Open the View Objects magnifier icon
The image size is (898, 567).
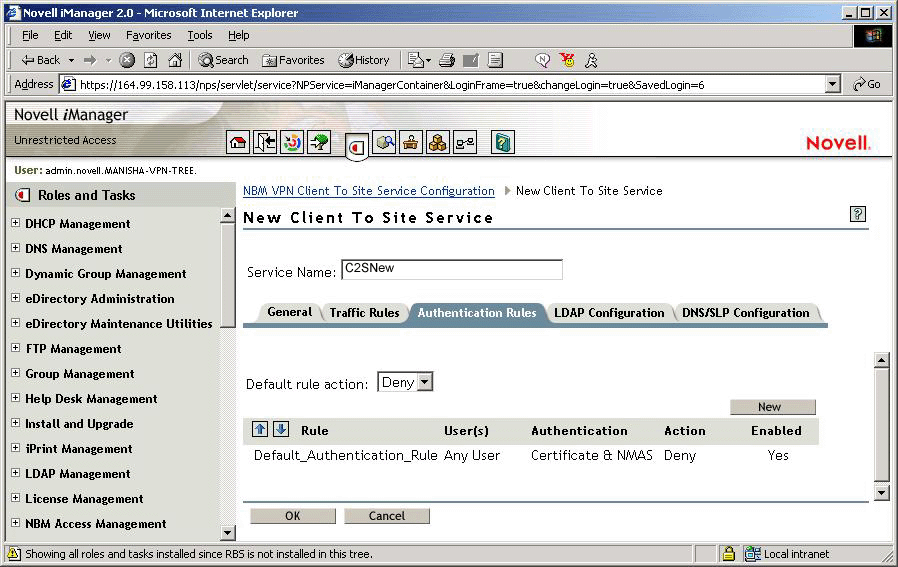click(384, 142)
